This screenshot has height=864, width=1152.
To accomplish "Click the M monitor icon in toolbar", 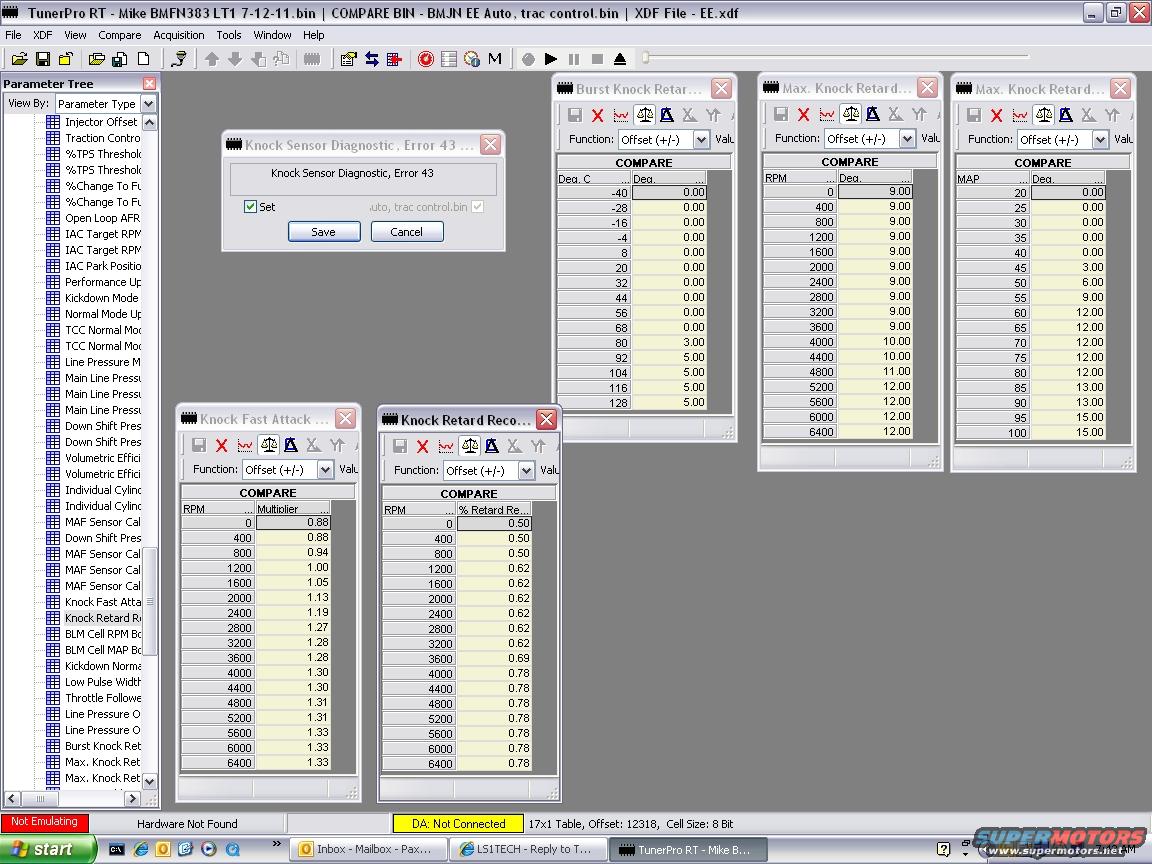I will [x=494, y=59].
